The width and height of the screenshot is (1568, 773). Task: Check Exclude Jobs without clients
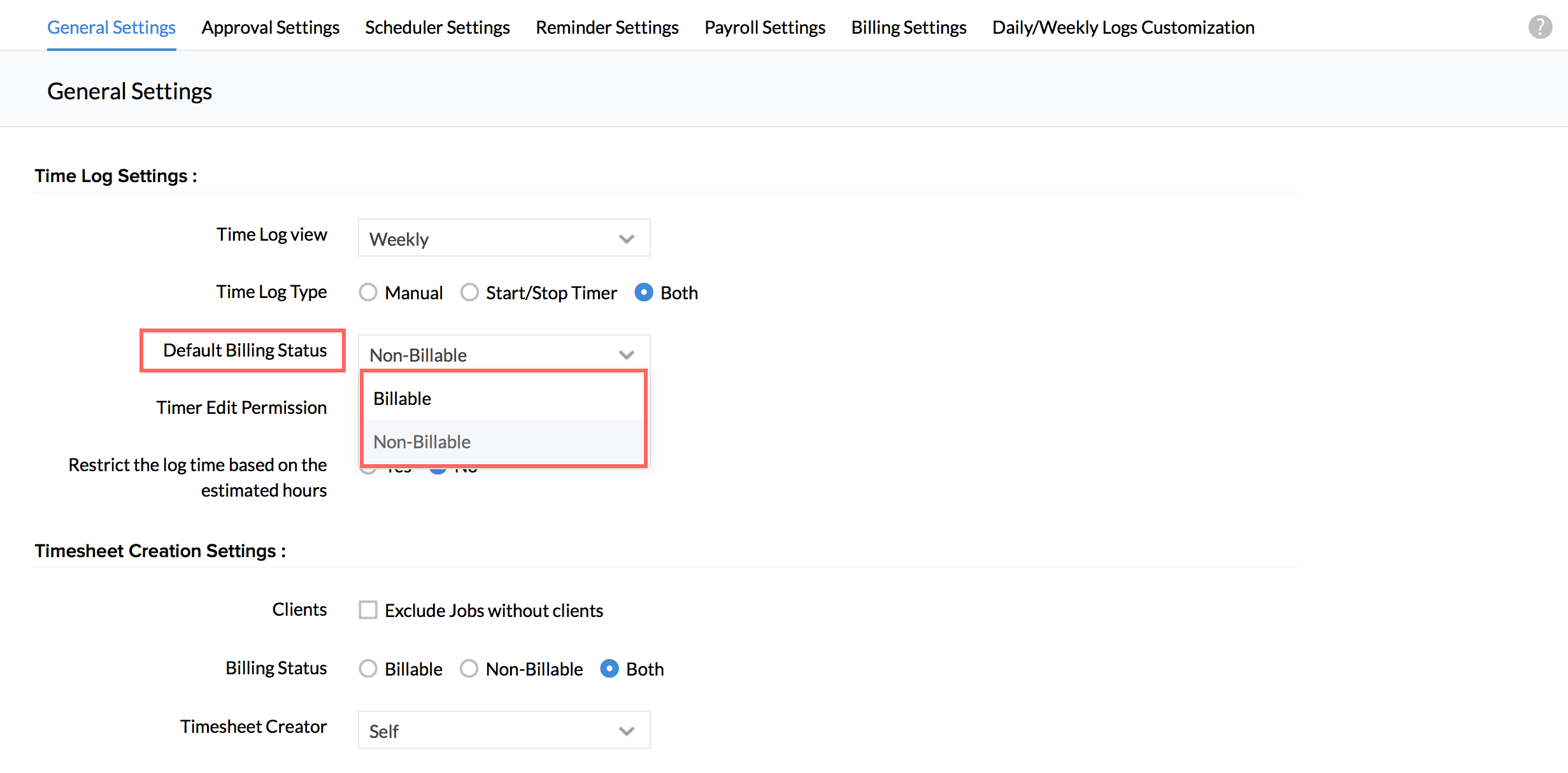tap(368, 610)
